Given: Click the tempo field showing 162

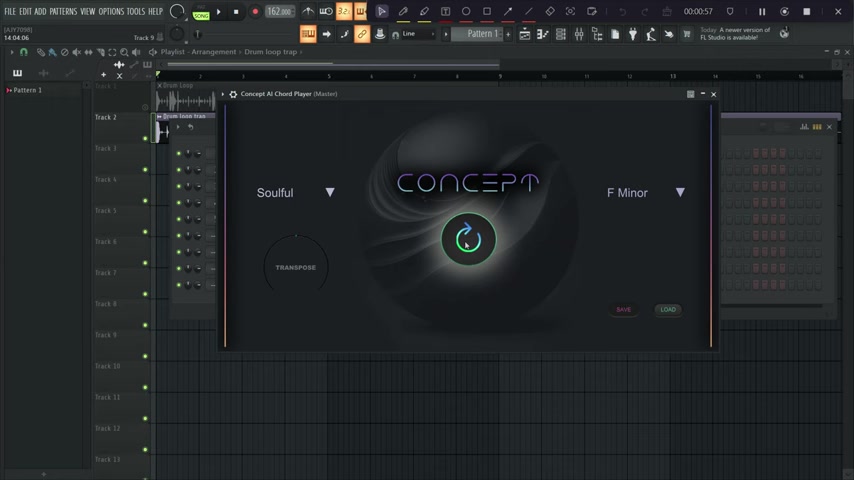Looking at the screenshot, I should pyautogui.click(x=279, y=11).
